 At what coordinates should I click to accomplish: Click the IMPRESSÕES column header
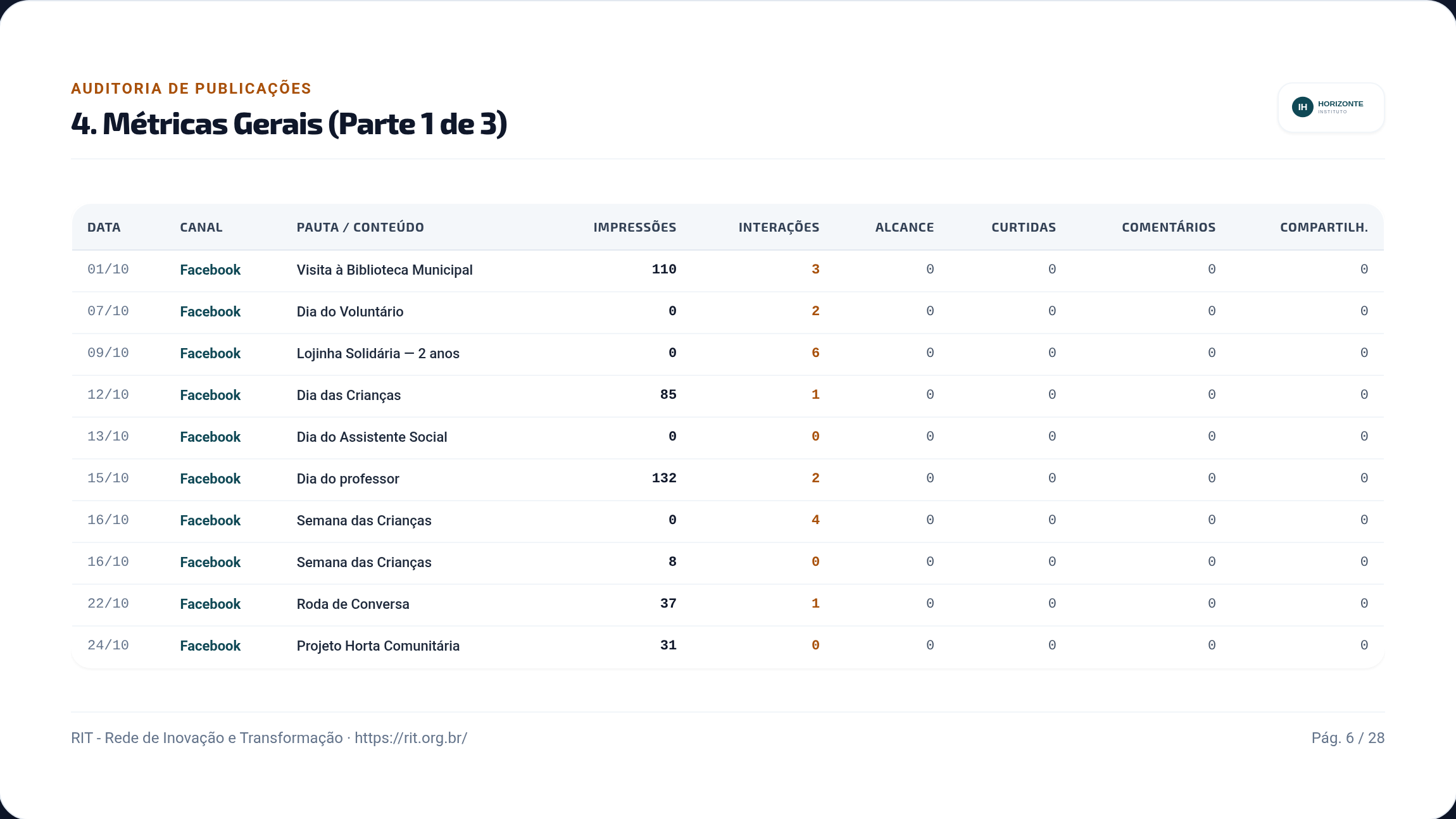tap(635, 227)
